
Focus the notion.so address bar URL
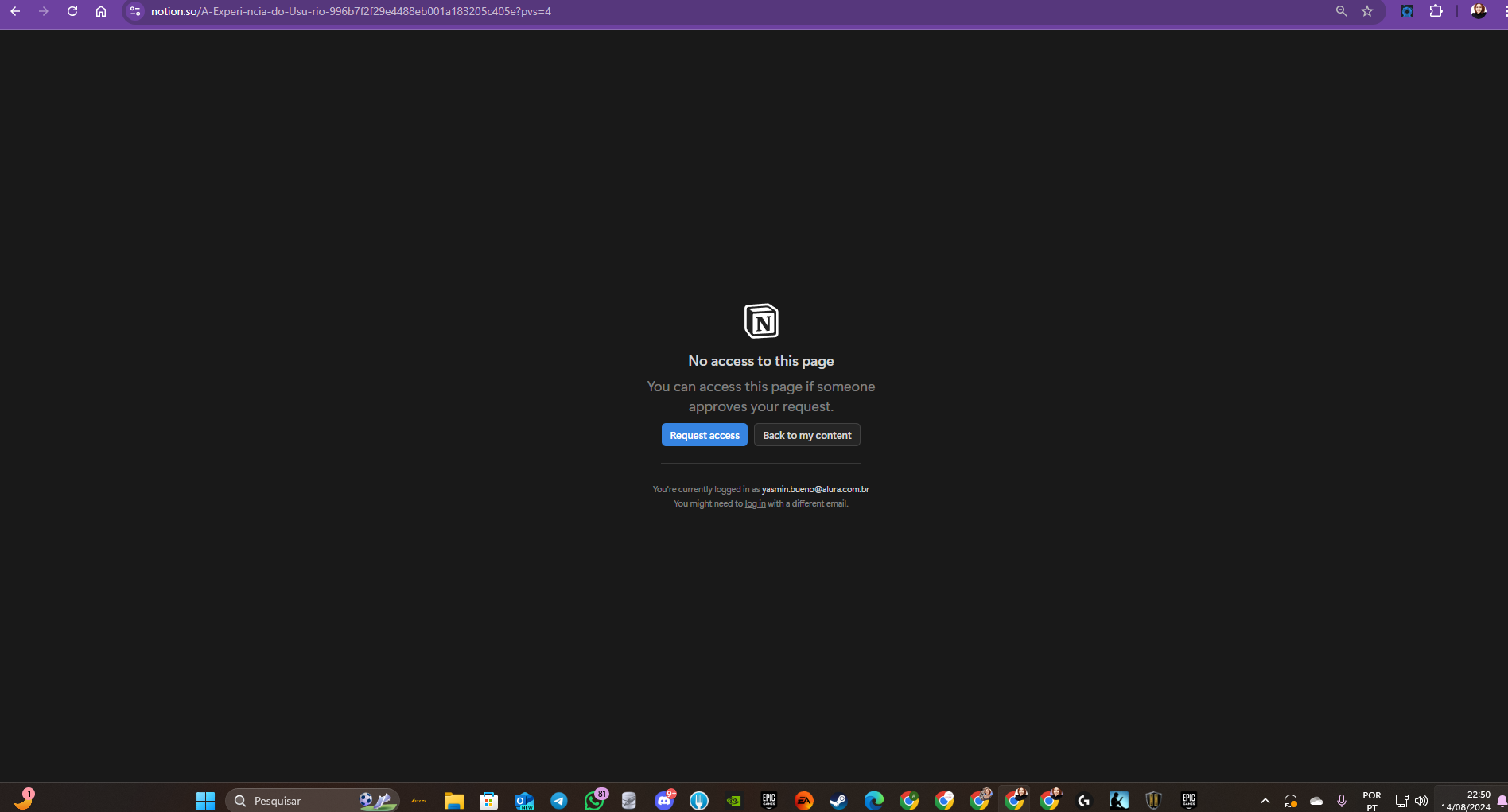pos(351,11)
